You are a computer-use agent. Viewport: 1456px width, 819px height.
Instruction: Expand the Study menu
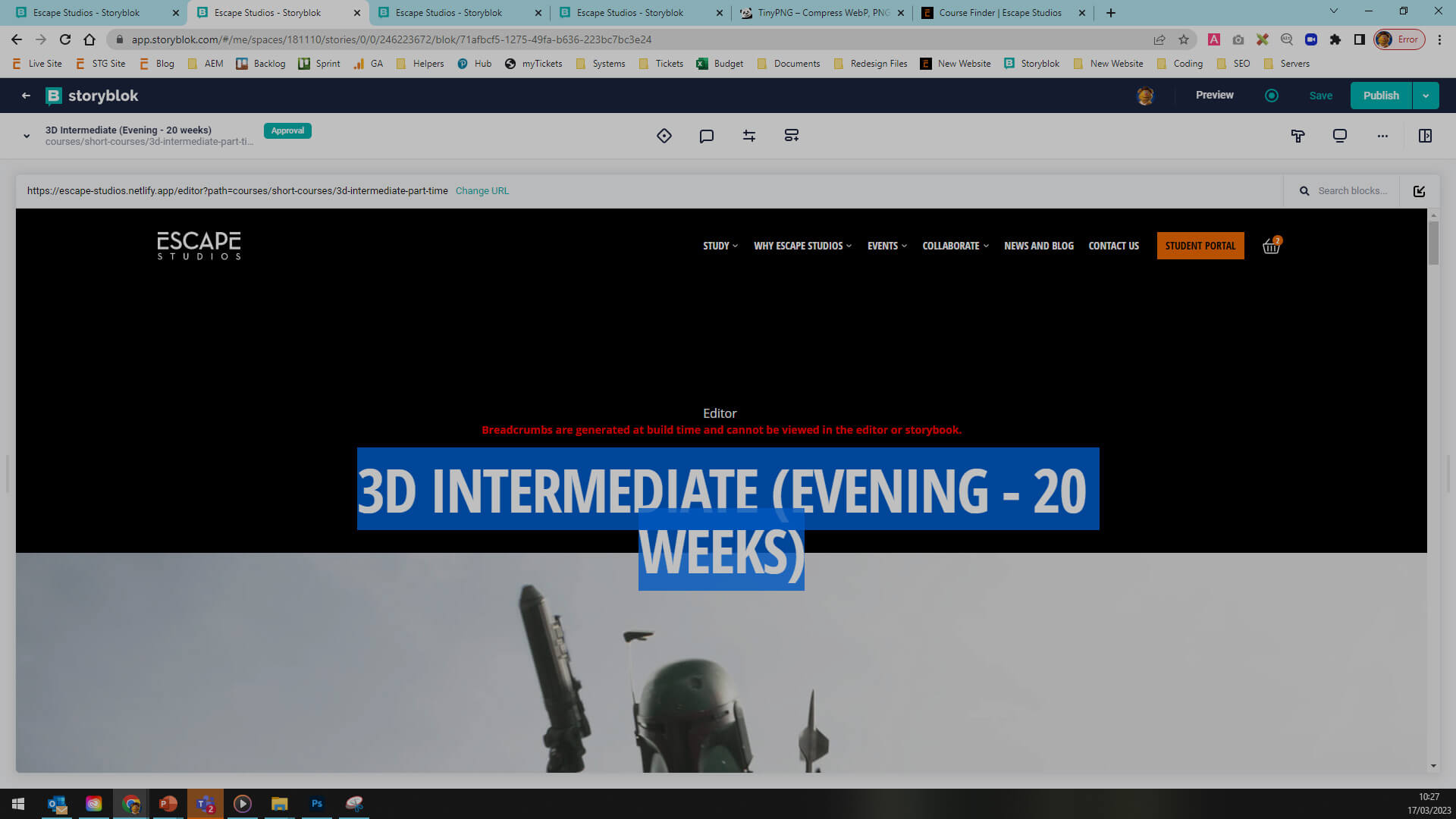(x=720, y=246)
